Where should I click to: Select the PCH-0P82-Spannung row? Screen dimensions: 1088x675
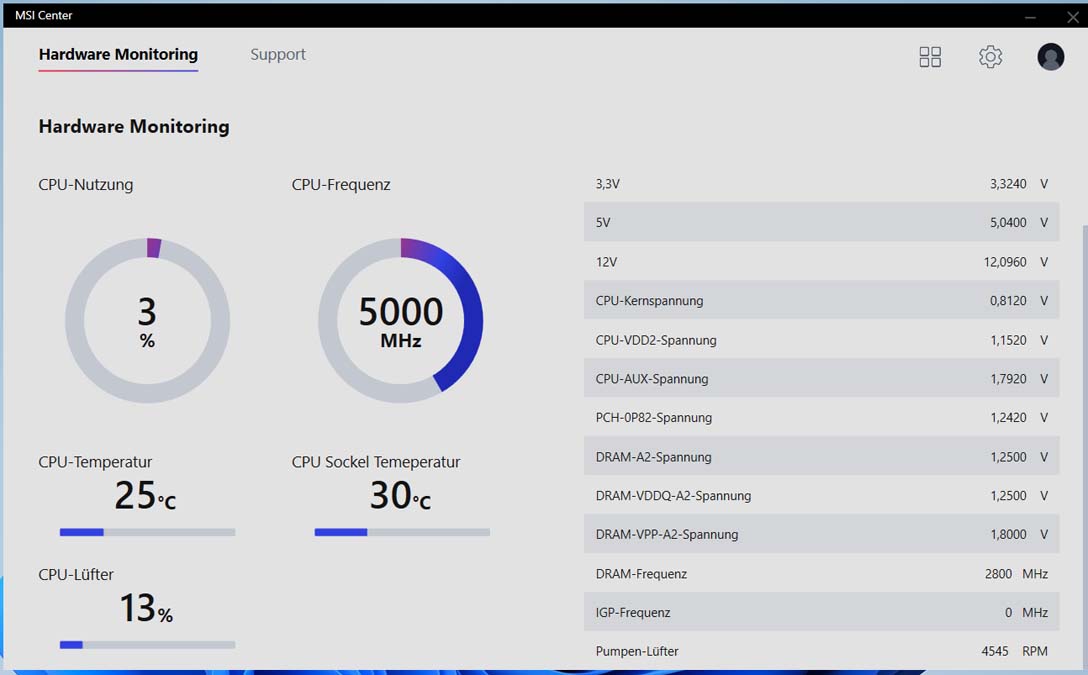(x=822, y=418)
